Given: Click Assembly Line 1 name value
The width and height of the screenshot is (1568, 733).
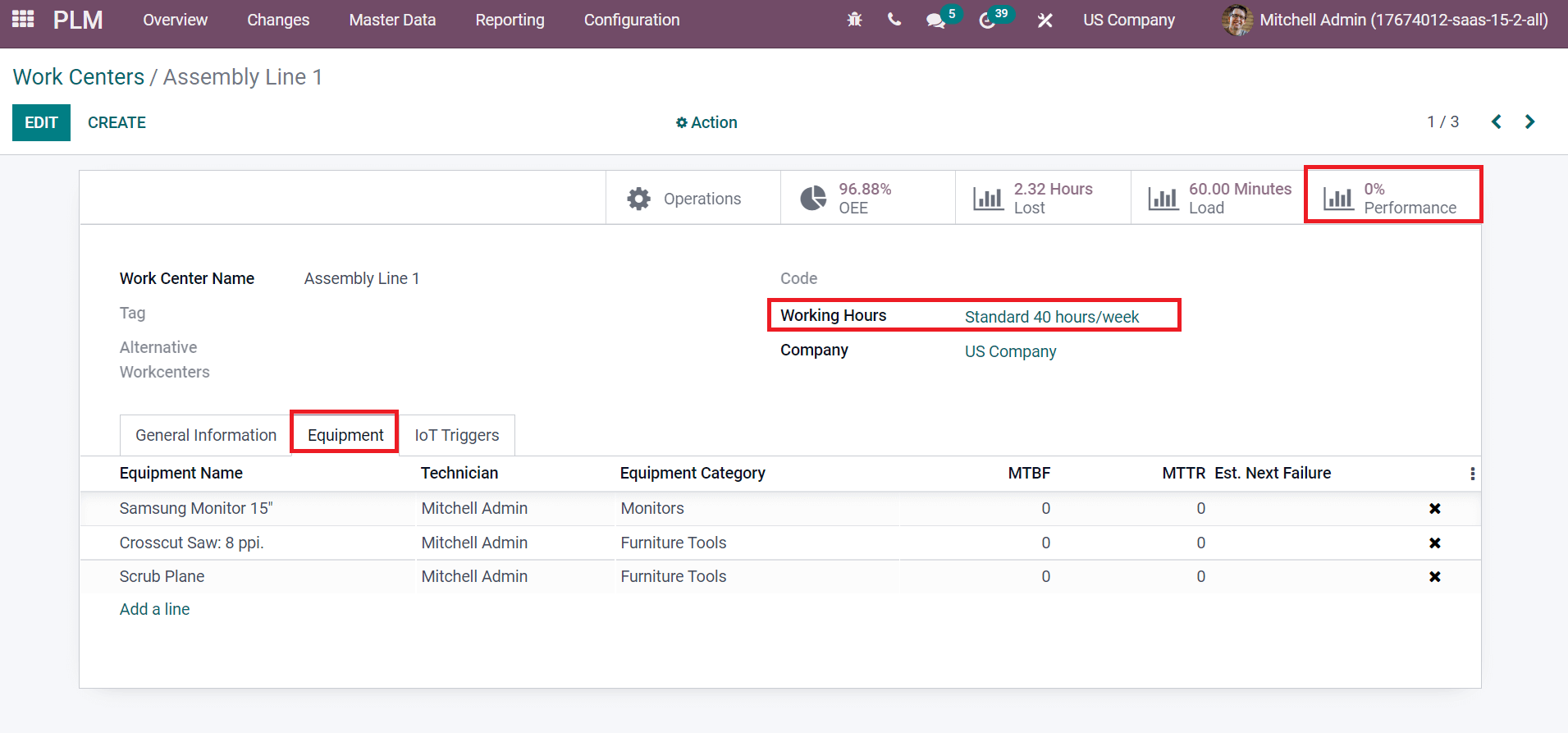Looking at the screenshot, I should [361, 278].
